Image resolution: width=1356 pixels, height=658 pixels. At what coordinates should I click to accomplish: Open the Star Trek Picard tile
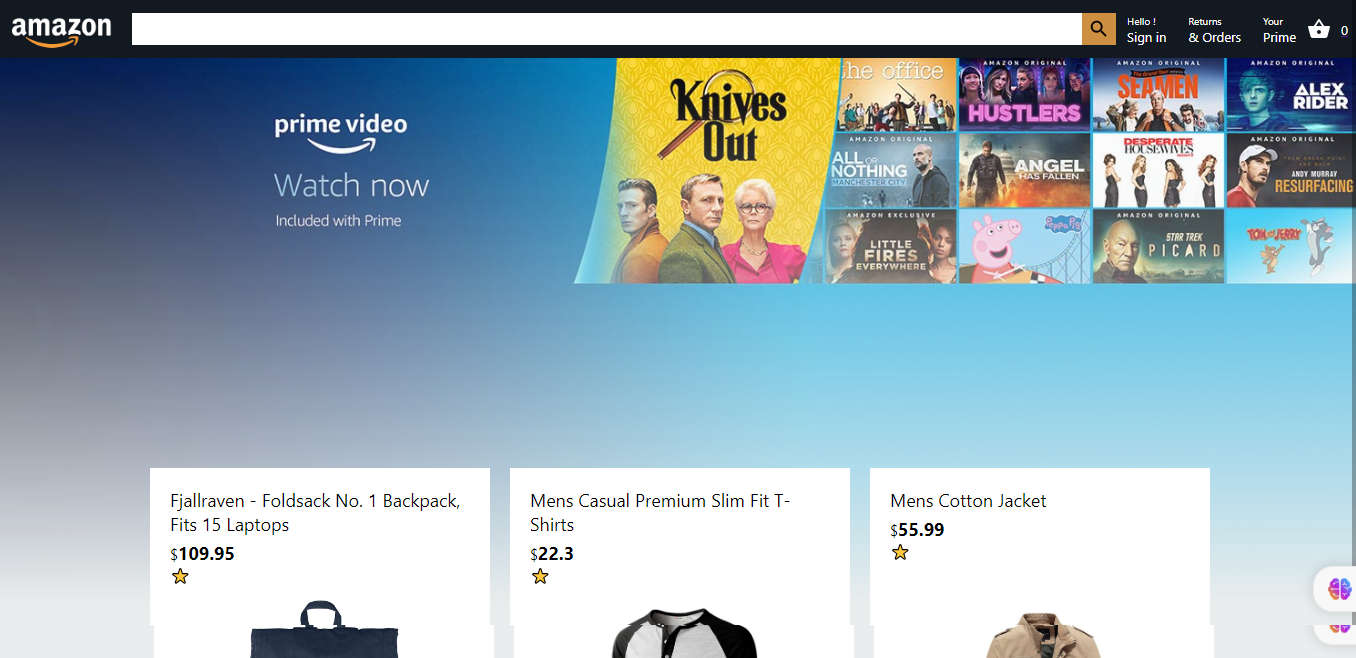click(1158, 246)
